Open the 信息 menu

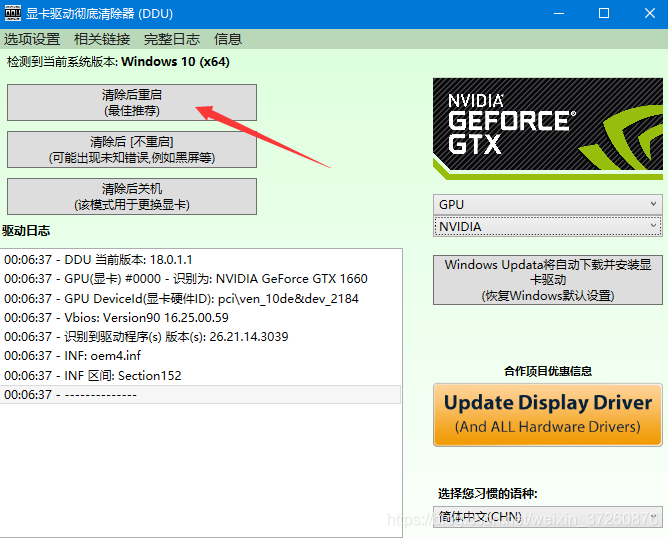[x=228, y=39]
